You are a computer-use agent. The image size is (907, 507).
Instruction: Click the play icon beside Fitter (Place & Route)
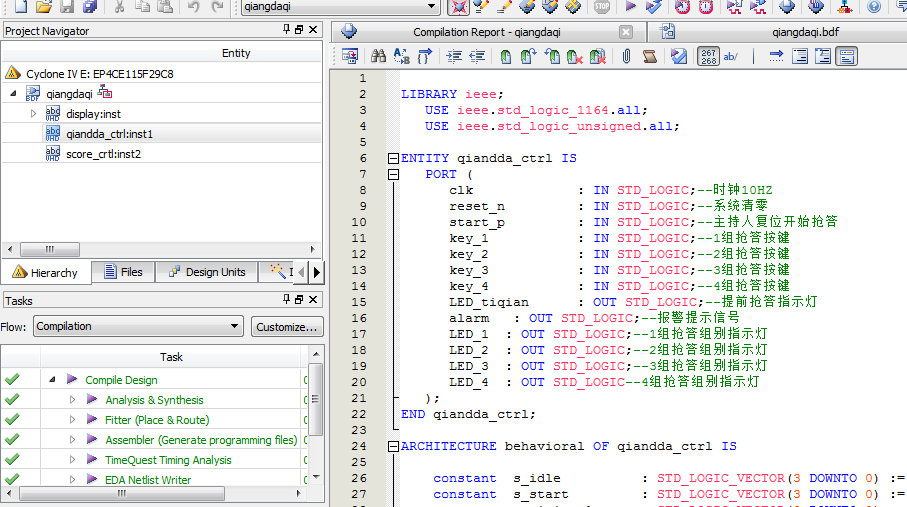tap(91, 420)
